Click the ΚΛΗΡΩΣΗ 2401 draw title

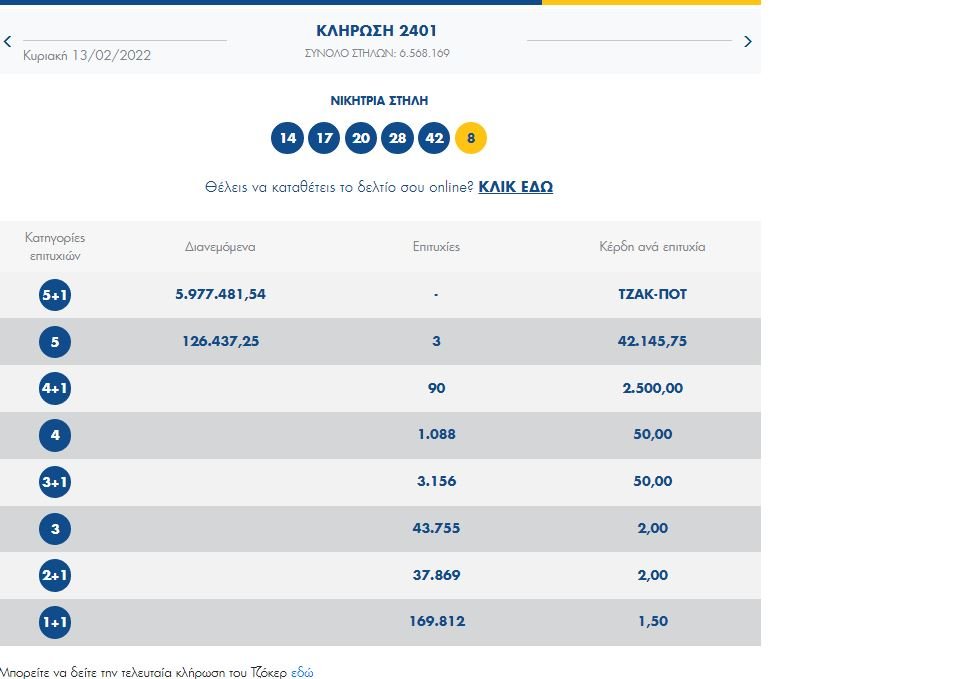[x=377, y=32]
